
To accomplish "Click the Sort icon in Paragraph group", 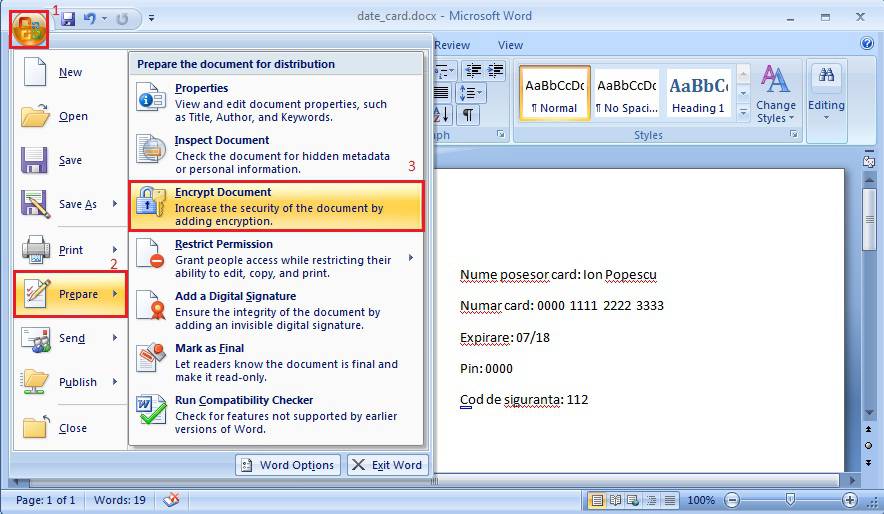I will pyautogui.click(x=443, y=114).
